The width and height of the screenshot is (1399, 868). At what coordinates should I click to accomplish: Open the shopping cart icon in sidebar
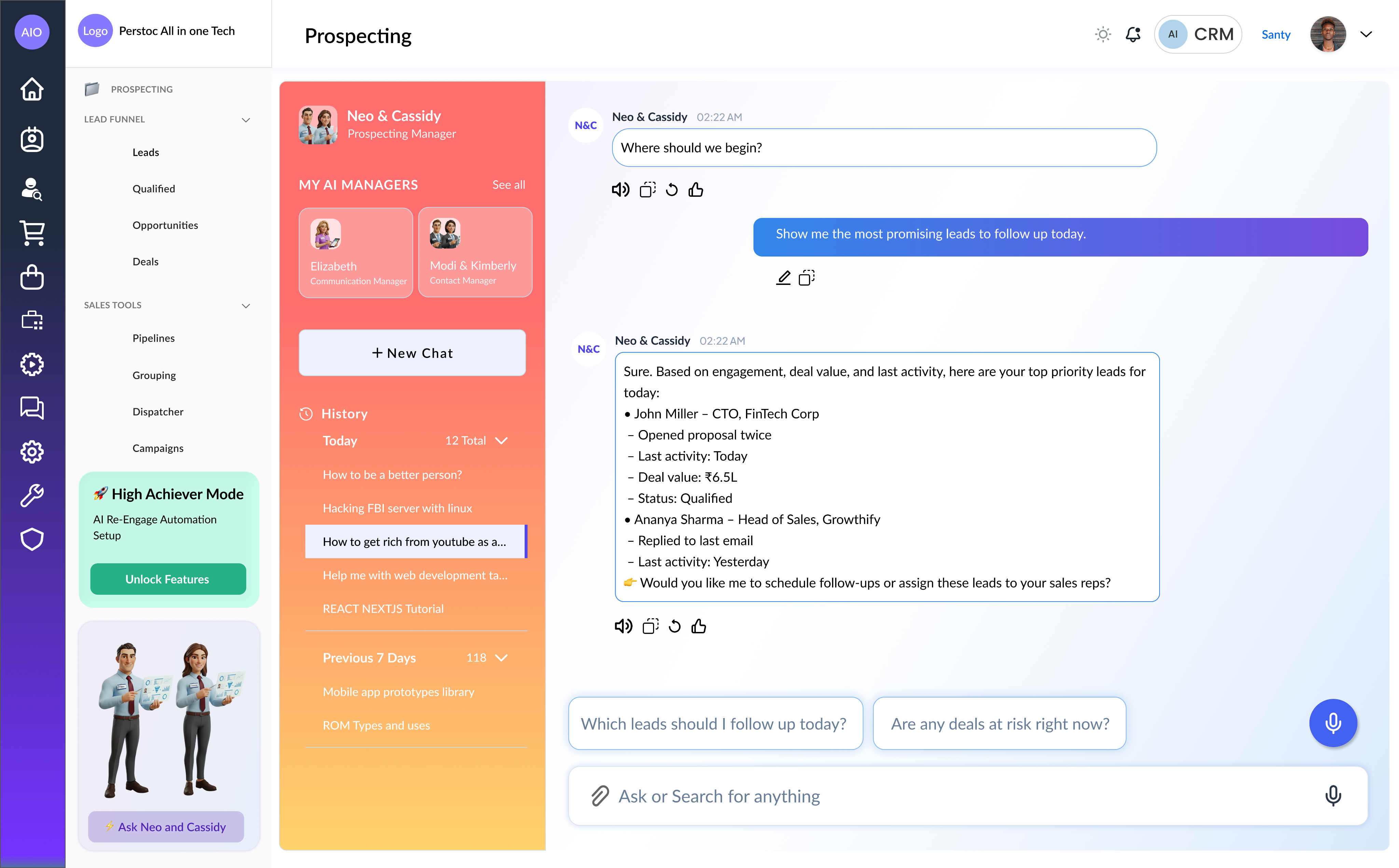32,233
